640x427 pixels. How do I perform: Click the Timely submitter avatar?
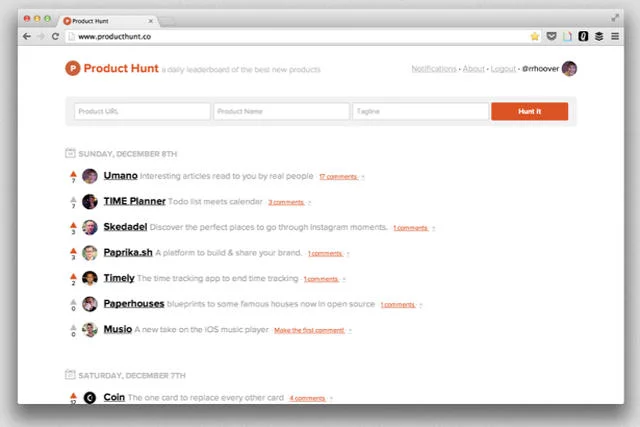(90, 278)
